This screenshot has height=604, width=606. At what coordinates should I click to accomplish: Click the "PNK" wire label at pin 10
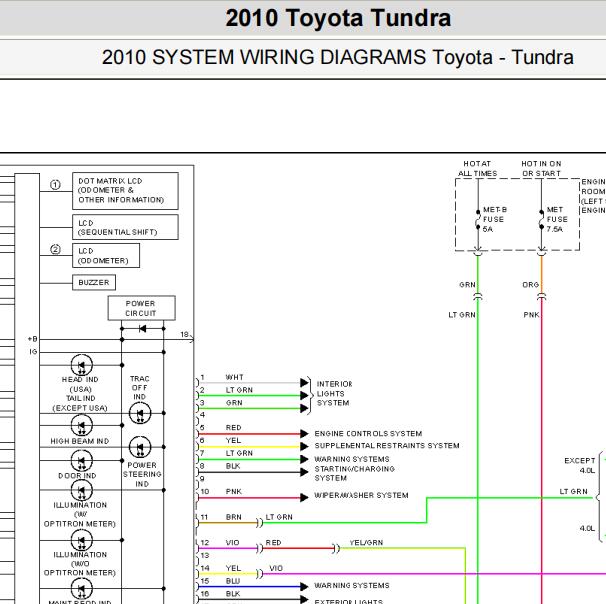234,492
